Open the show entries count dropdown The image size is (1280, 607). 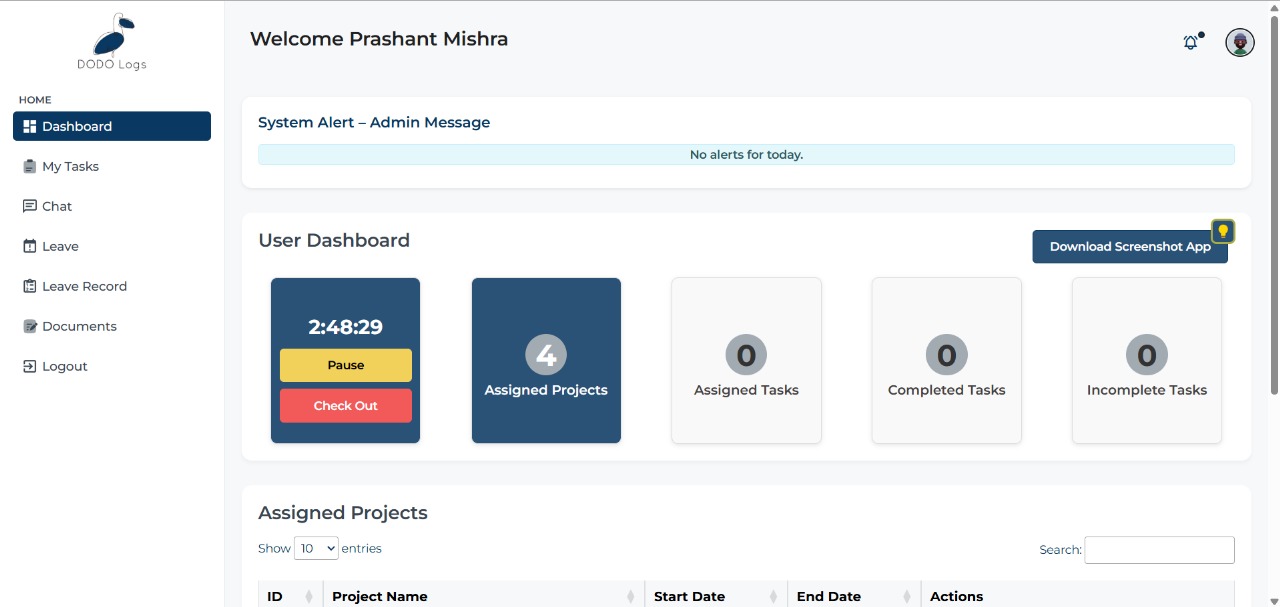316,549
